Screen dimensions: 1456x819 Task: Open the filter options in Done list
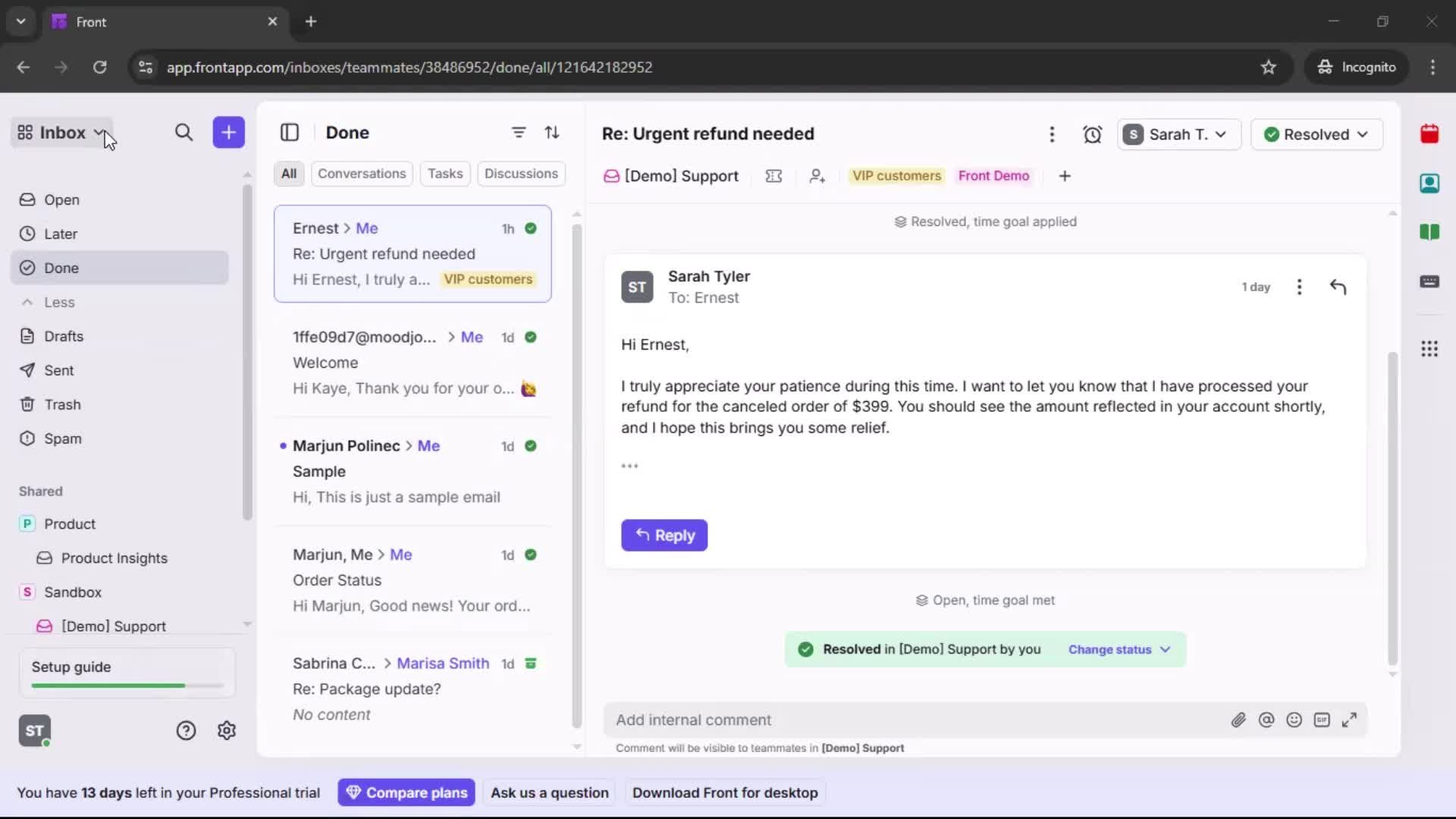[x=519, y=133]
